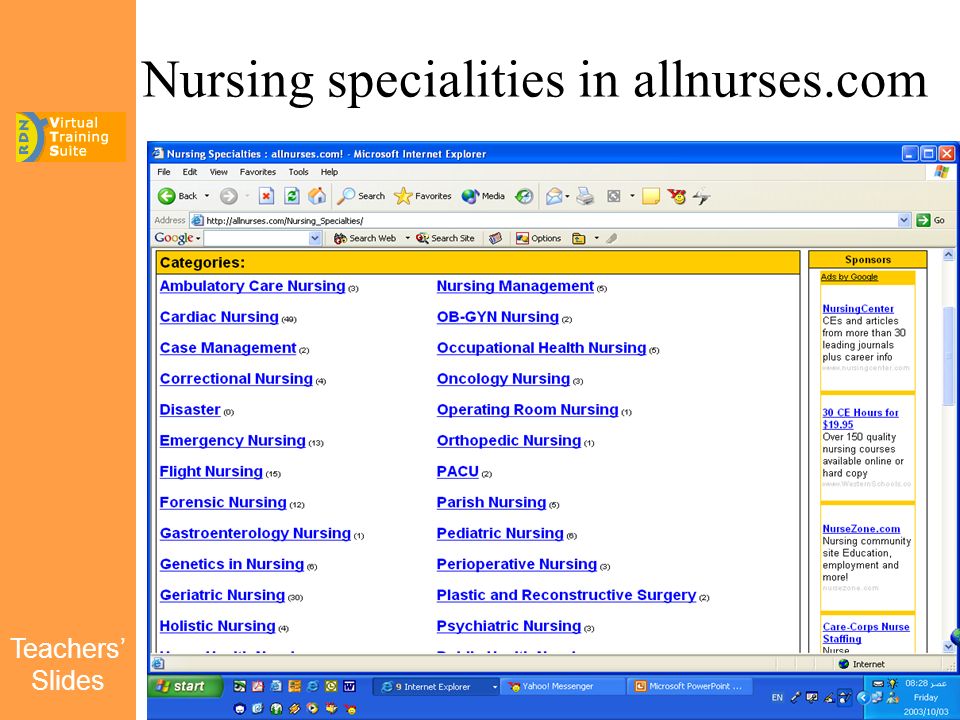Click the yellow Discuss note icon

[650, 196]
